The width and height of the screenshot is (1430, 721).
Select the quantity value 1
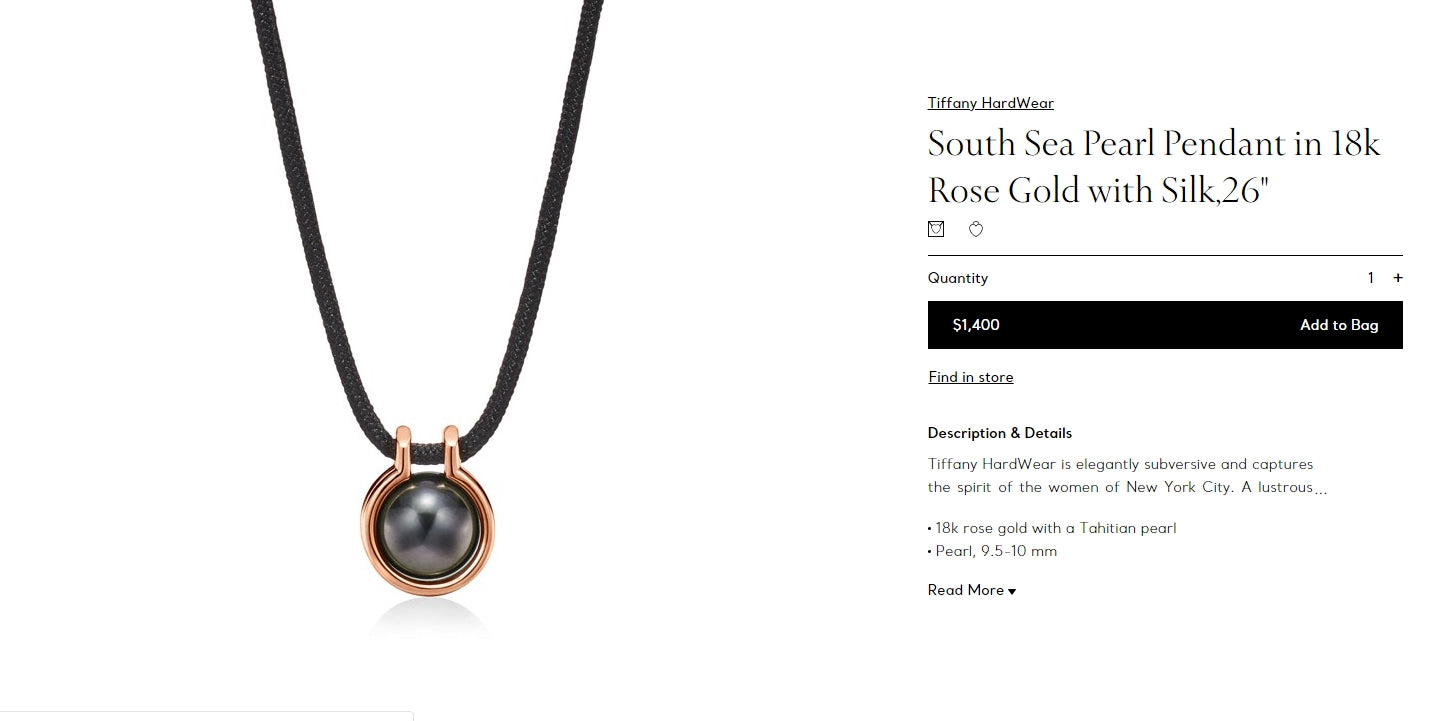click(x=1371, y=278)
